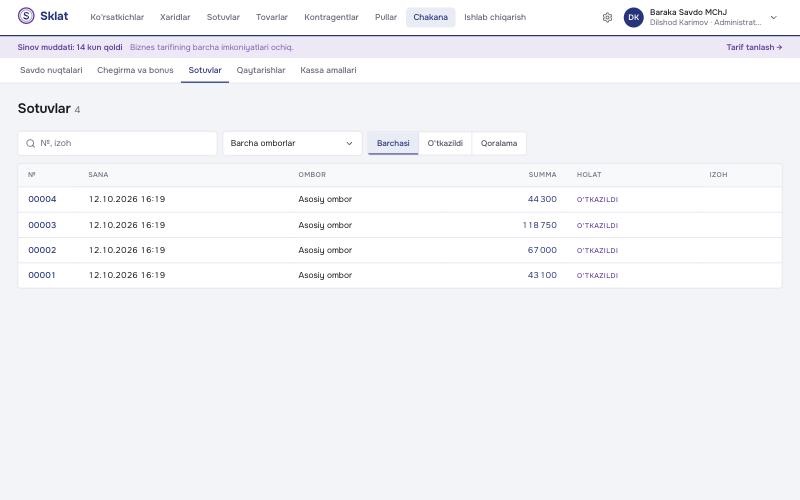This screenshot has height=500, width=800.
Task: Open sale number 00001
Action: coord(42,275)
